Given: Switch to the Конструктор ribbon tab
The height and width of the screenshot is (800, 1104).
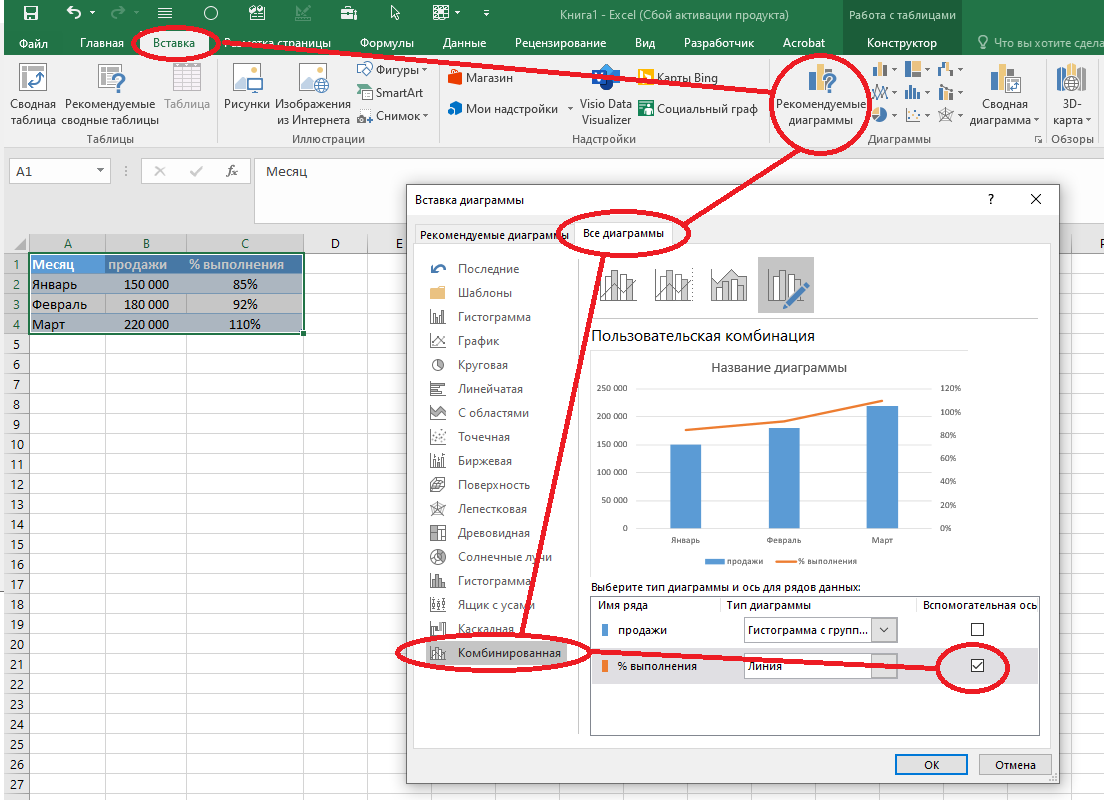Looking at the screenshot, I should click(901, 43).
